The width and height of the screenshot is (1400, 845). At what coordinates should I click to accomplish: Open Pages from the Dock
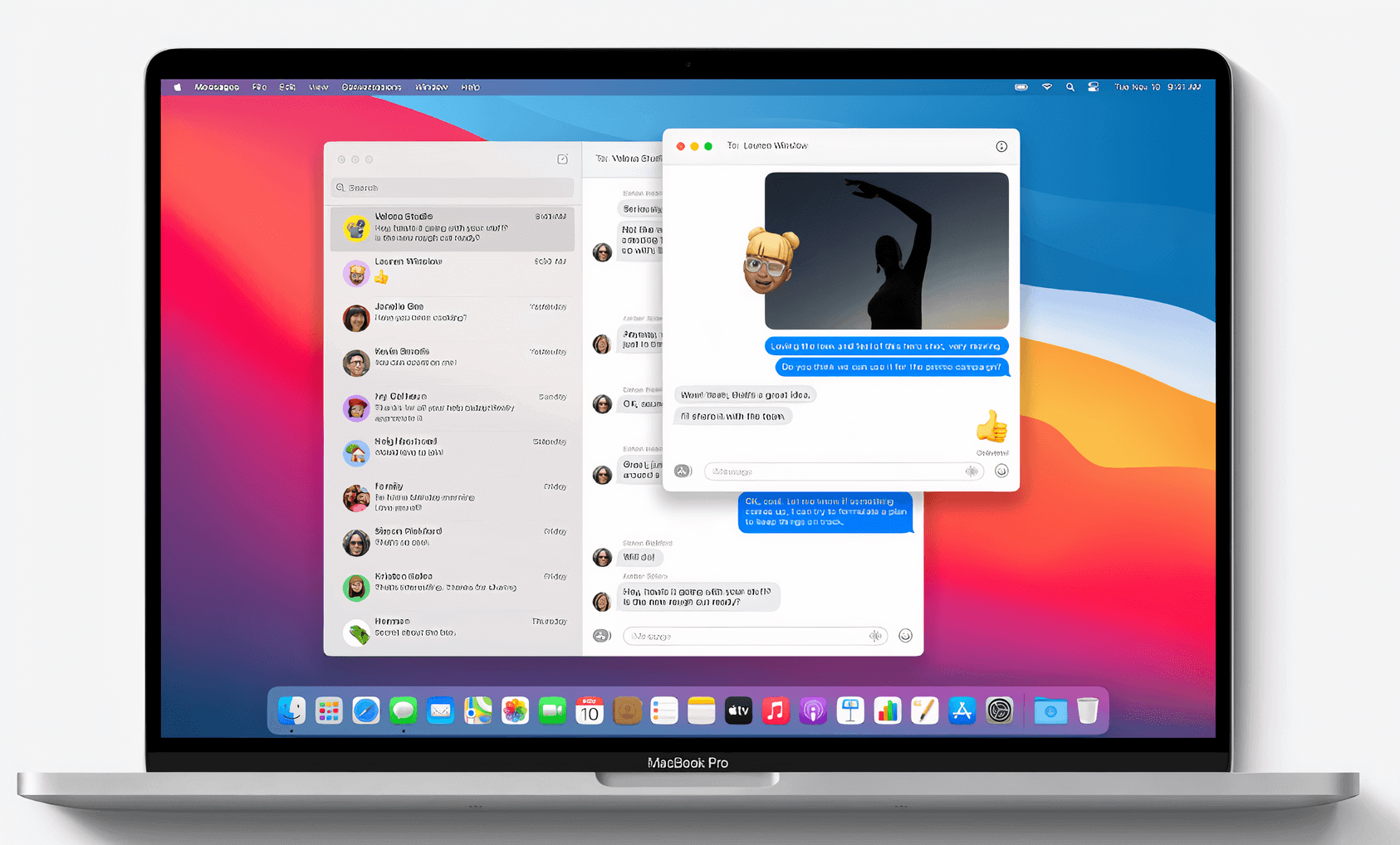pos(924,711)
